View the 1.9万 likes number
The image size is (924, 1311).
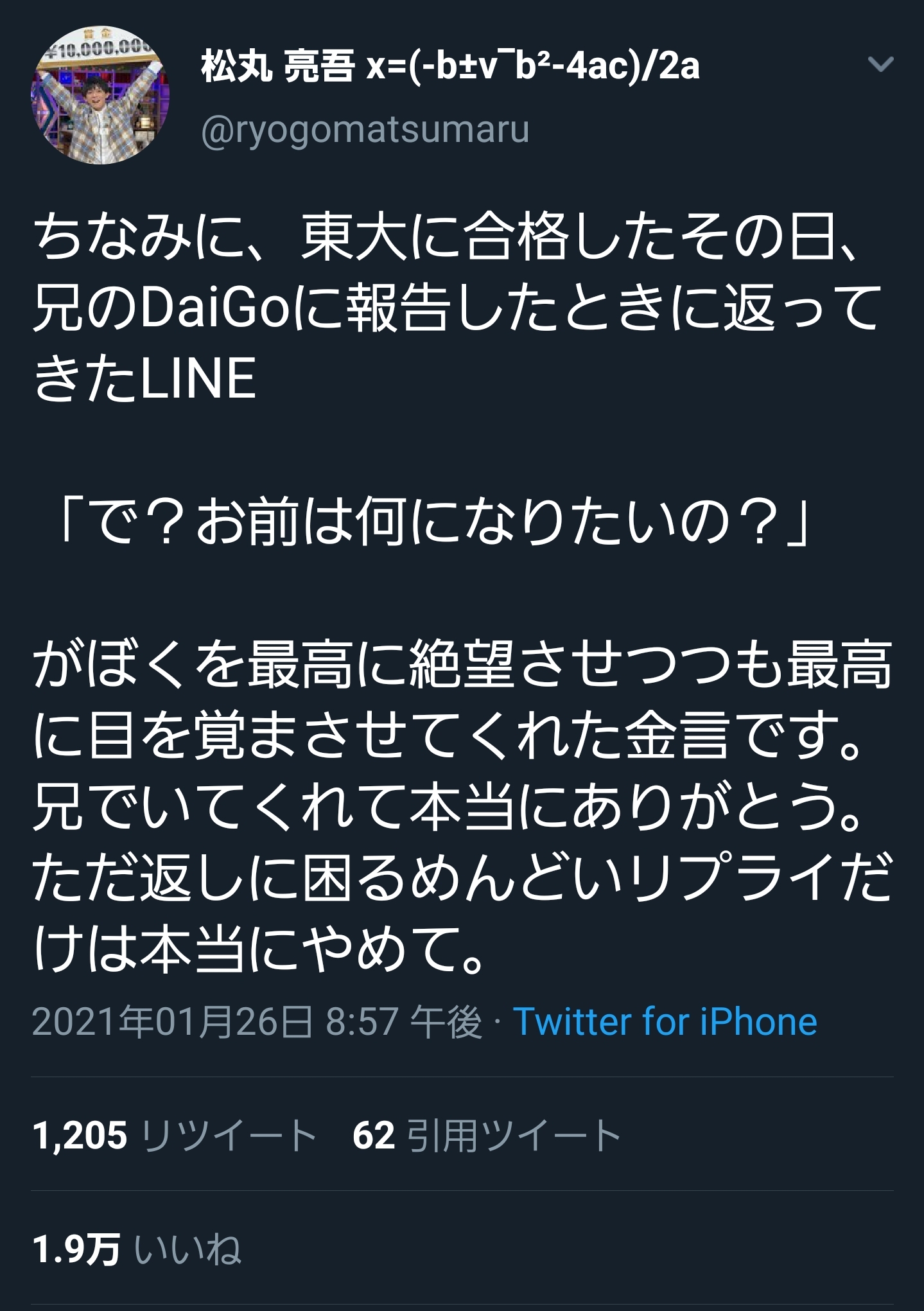76,1250
